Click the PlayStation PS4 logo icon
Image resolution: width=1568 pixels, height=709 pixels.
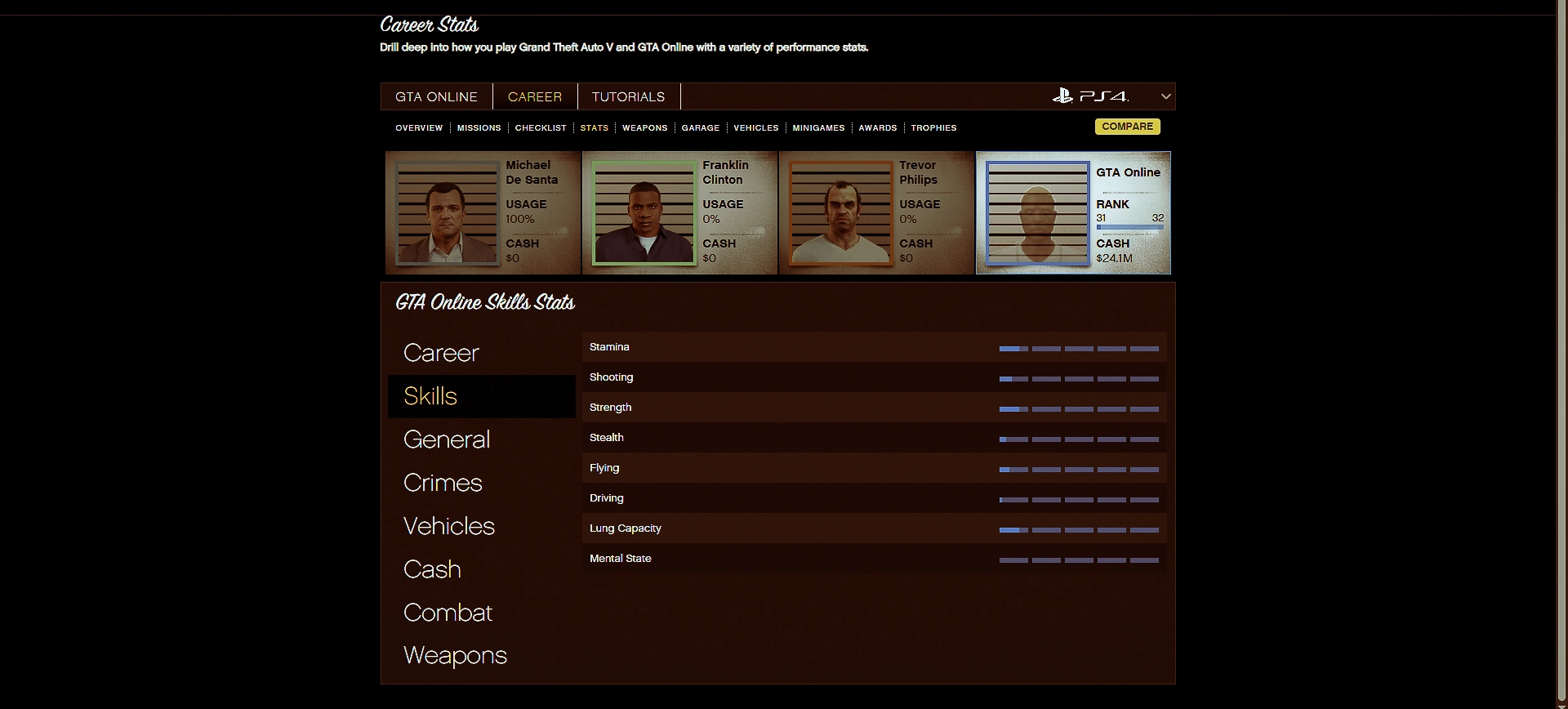[1090, 96]
